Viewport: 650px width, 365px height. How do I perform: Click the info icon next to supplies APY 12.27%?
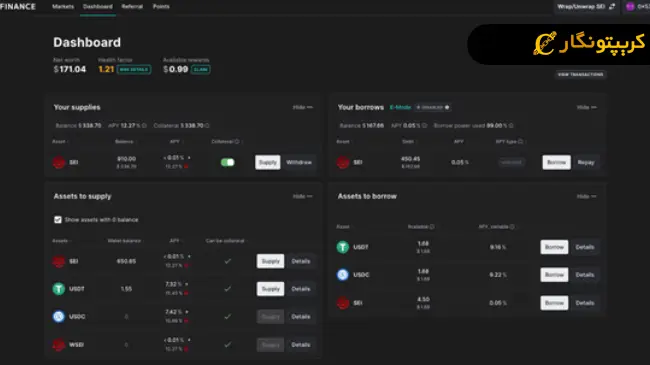(144, 126)
